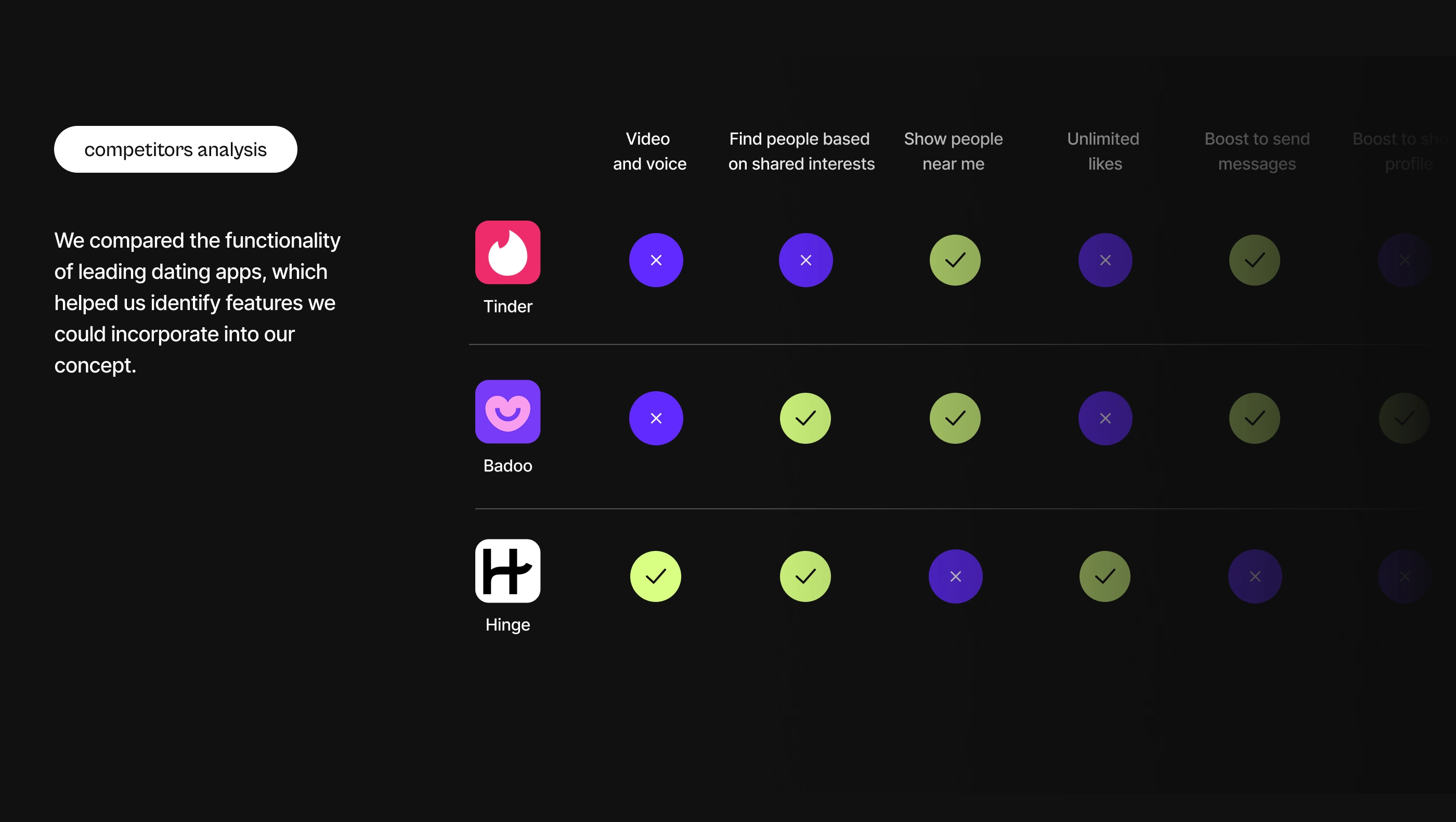Click the Show people near me header
The height and width of the screenshot is (822, 1456).
pyautogui.click(x=954, y=151)
